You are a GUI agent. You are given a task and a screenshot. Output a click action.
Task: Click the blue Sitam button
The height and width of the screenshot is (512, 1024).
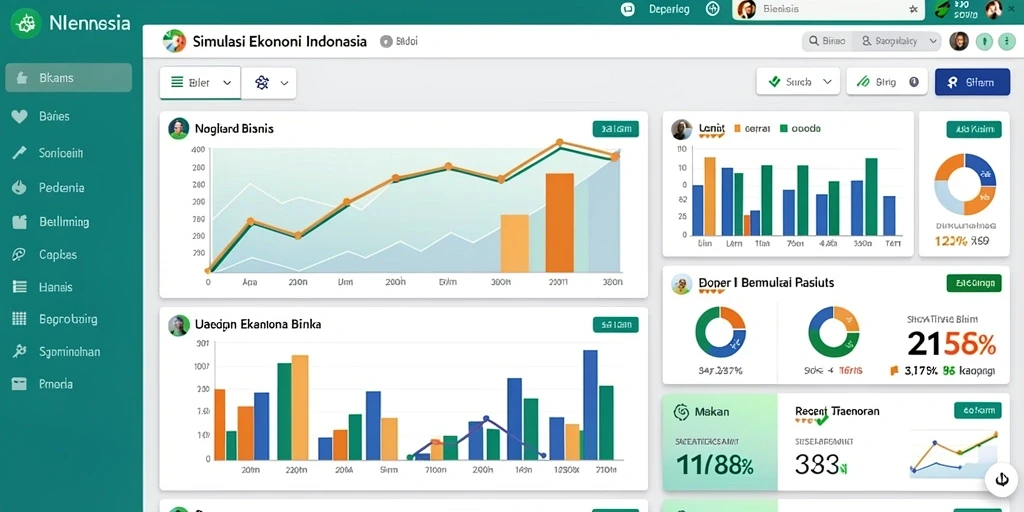(x=972, y=82)
